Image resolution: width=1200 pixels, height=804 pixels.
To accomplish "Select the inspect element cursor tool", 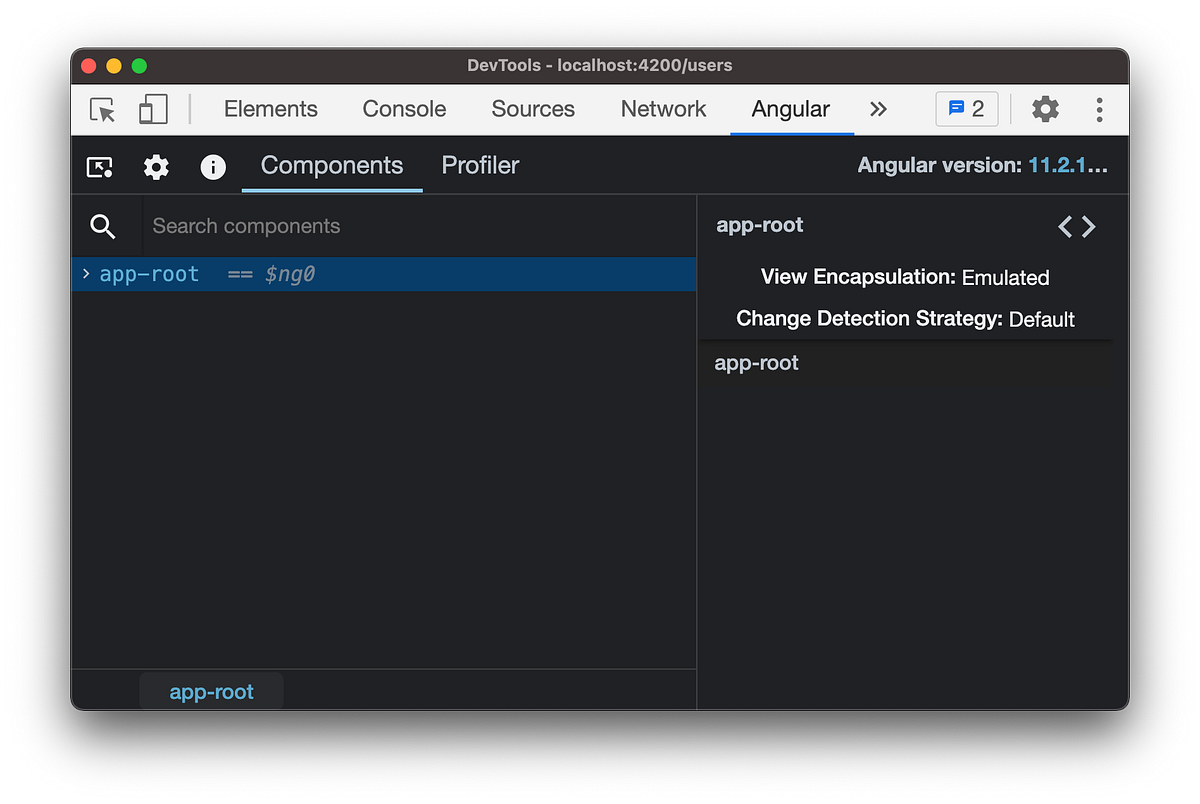I will coord(101,111).
